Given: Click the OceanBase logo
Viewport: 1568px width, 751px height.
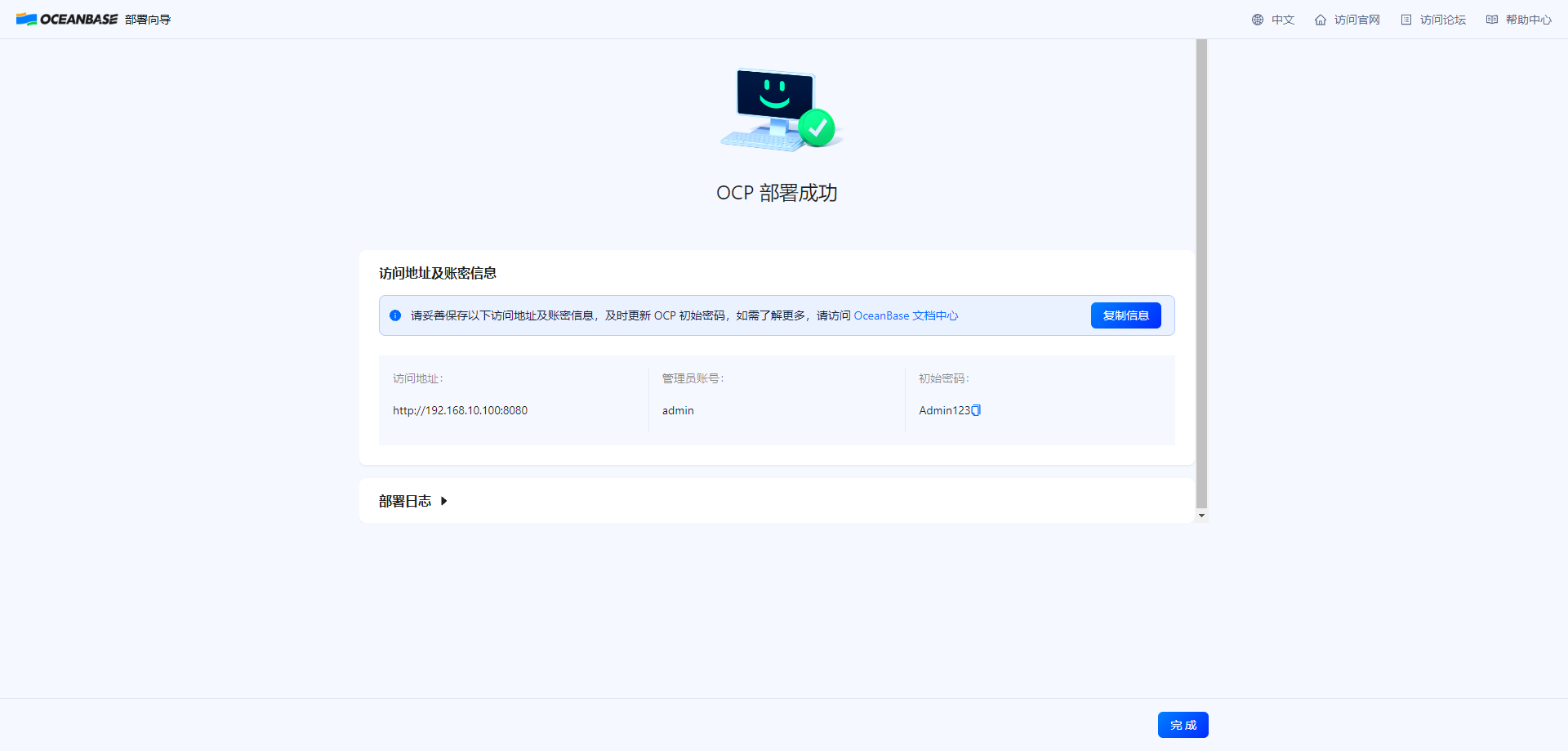Looking at the screenshot, I should (67, 20).
